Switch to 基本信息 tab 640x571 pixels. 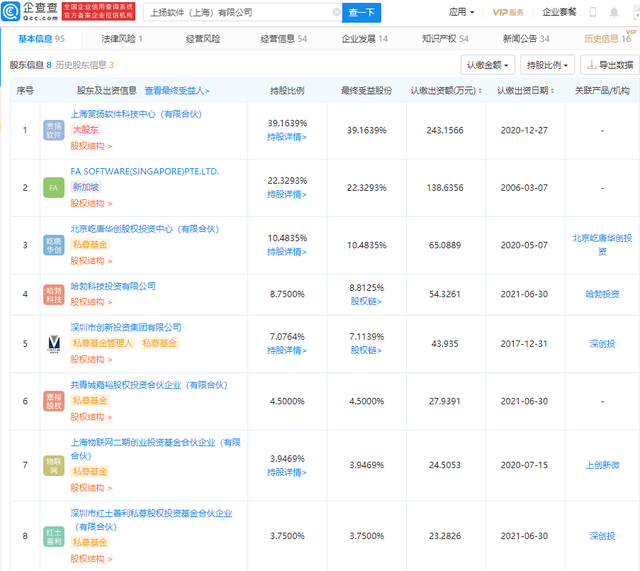point(41,39)
